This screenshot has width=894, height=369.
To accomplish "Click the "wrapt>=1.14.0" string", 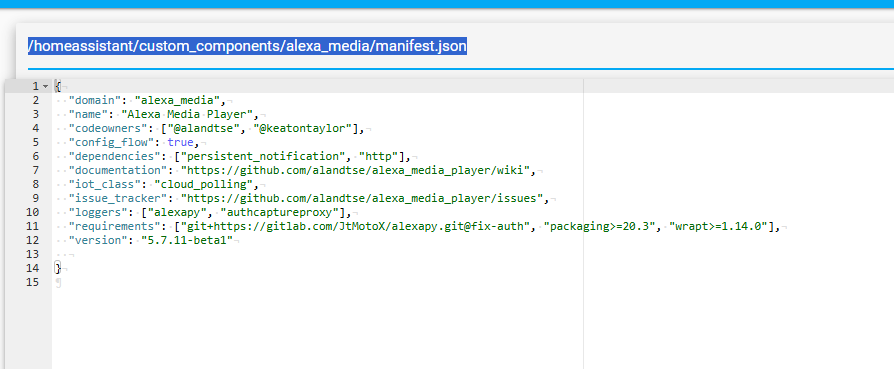I will click(x=718, y=226).
